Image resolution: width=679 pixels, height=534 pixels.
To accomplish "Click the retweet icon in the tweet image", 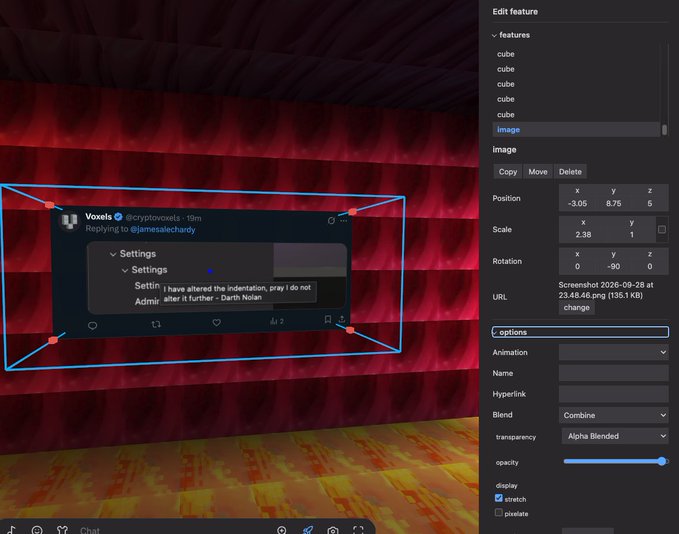I will pos(156,324).
